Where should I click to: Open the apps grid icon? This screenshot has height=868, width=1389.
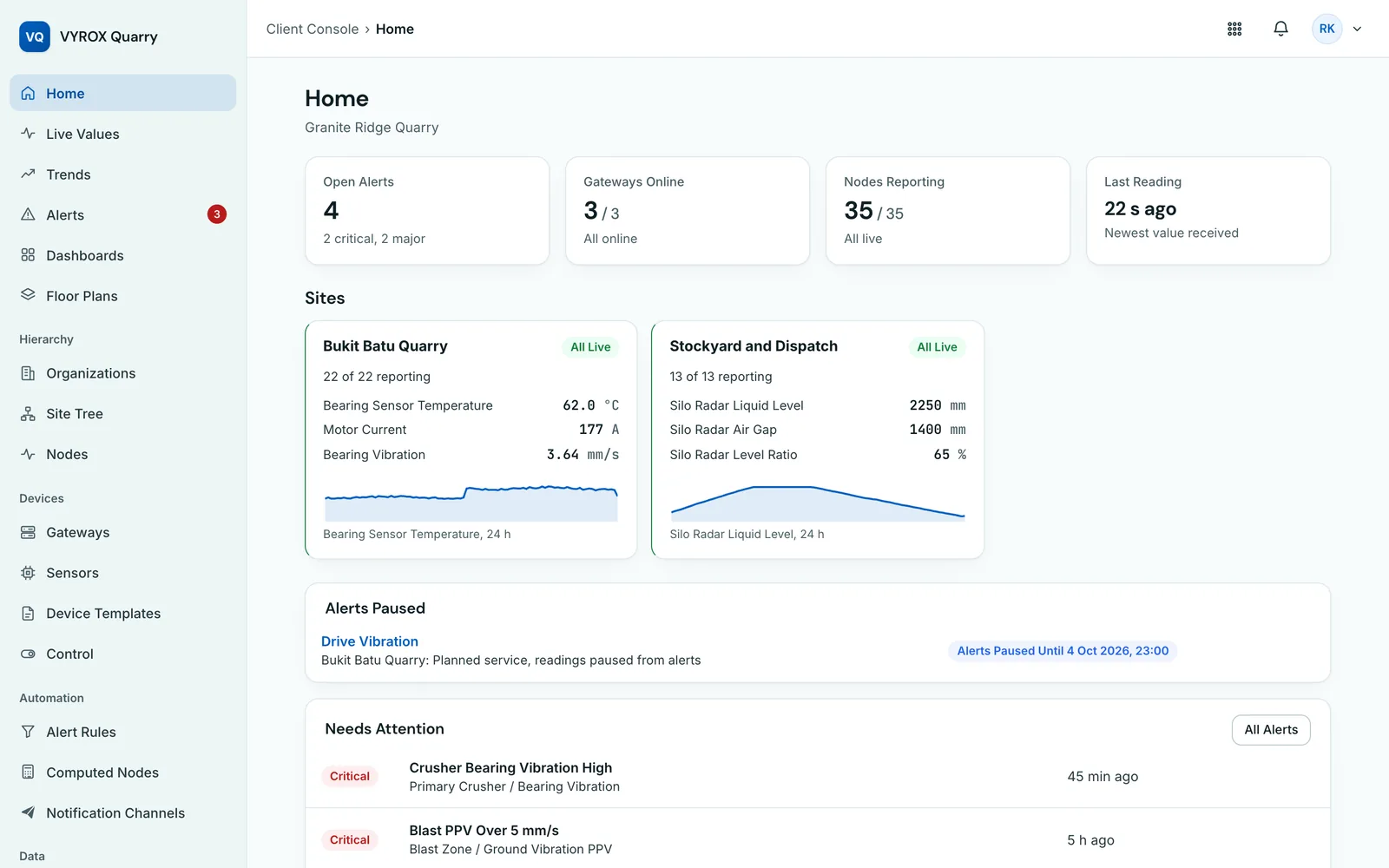coord(1234,29)
